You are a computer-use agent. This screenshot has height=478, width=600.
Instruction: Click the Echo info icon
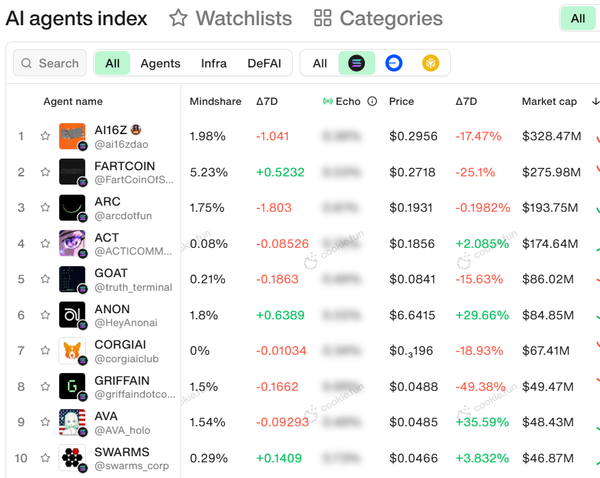(x=372, y=101)
